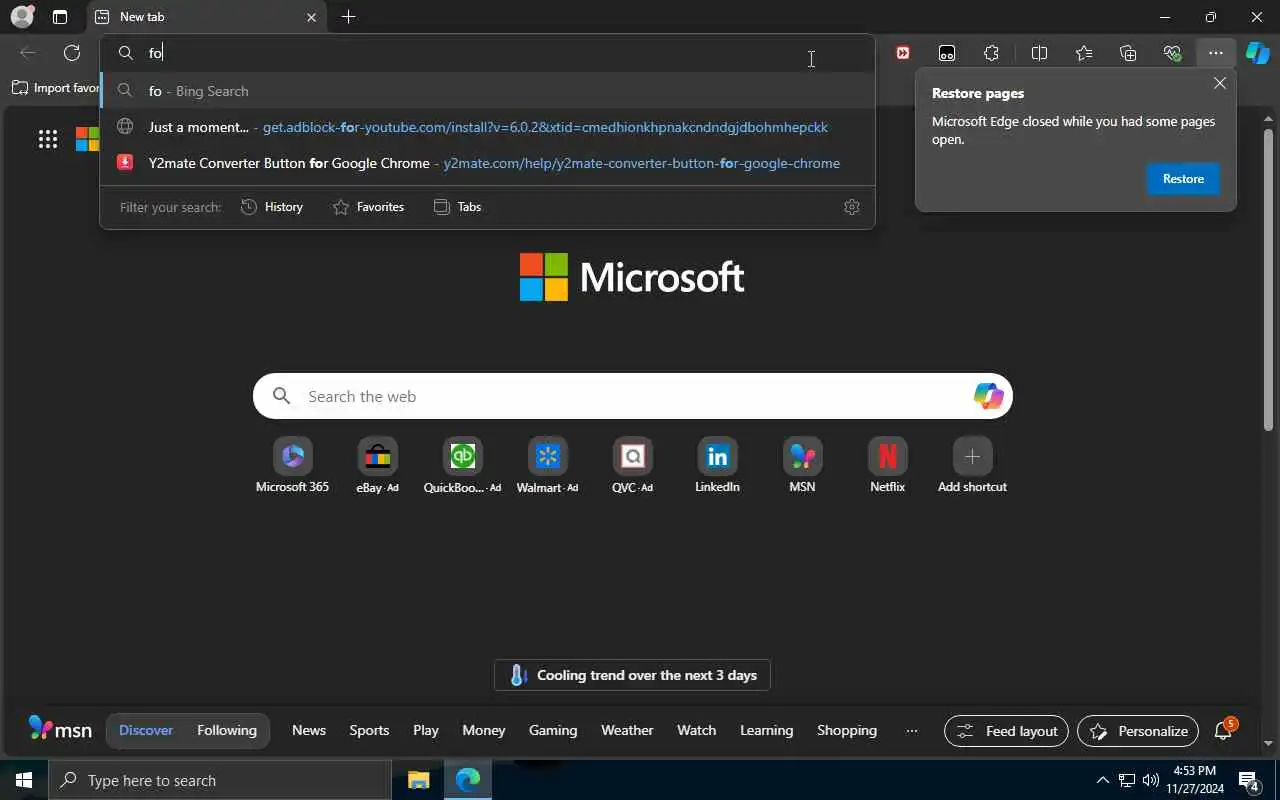Open the Weather category
The width and height of the screenshot is (1280, 800).
[627, 731]
